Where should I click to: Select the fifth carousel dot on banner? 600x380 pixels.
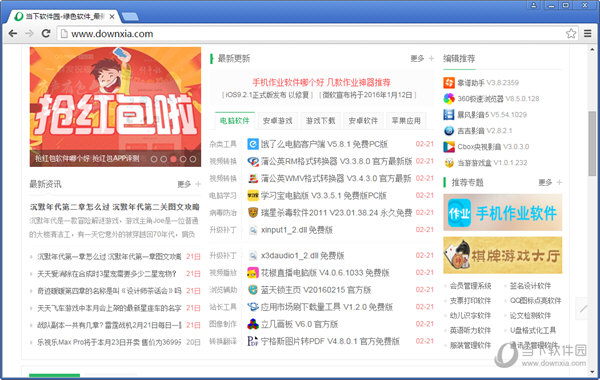(x=193, y=159)
